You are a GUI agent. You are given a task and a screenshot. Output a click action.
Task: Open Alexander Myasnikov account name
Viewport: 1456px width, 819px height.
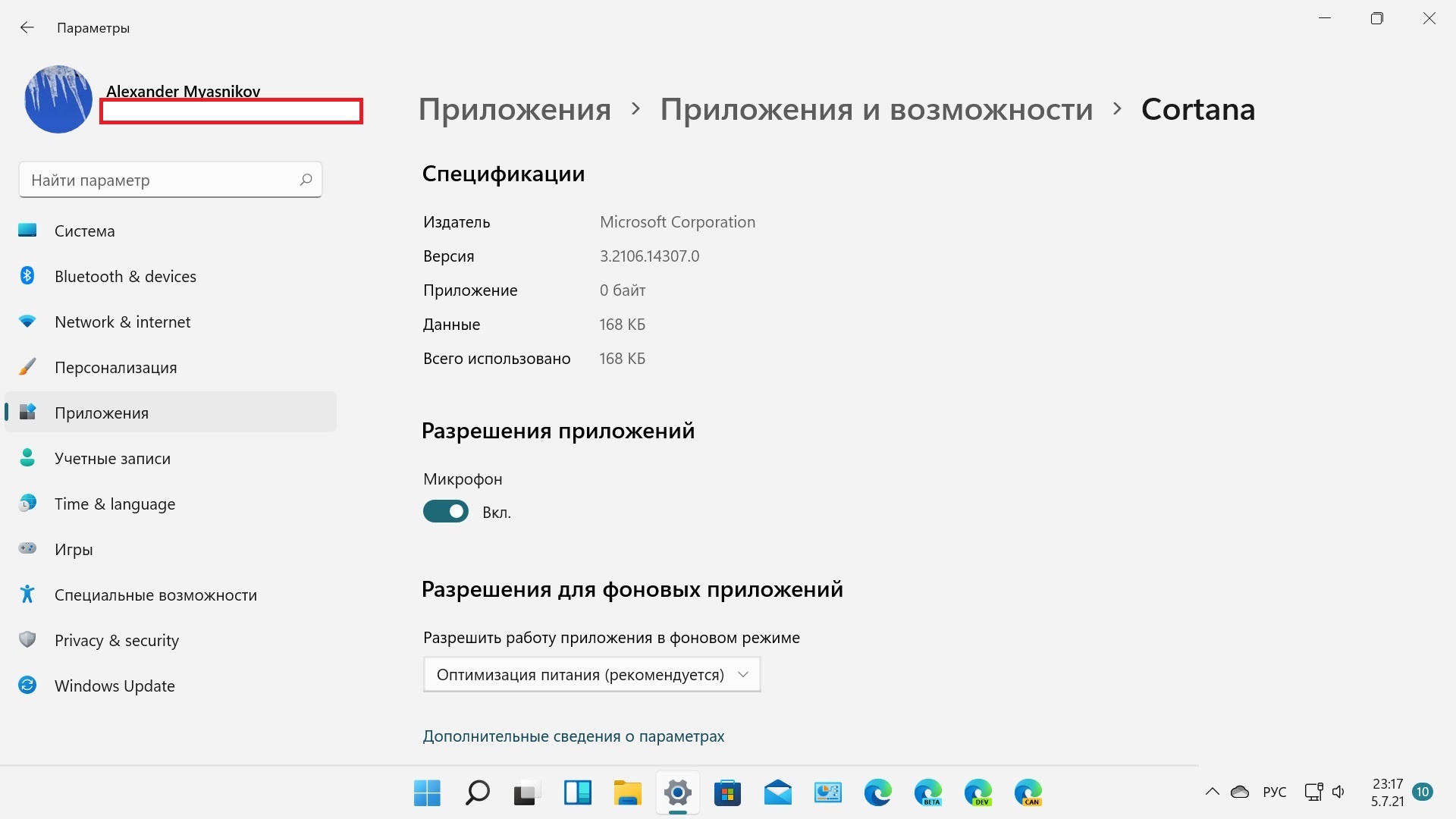(183, 91)
